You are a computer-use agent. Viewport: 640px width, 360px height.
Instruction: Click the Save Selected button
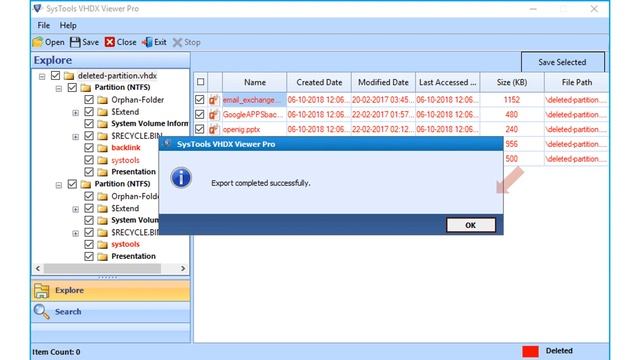pyautogui.click(x=562, y=62)
